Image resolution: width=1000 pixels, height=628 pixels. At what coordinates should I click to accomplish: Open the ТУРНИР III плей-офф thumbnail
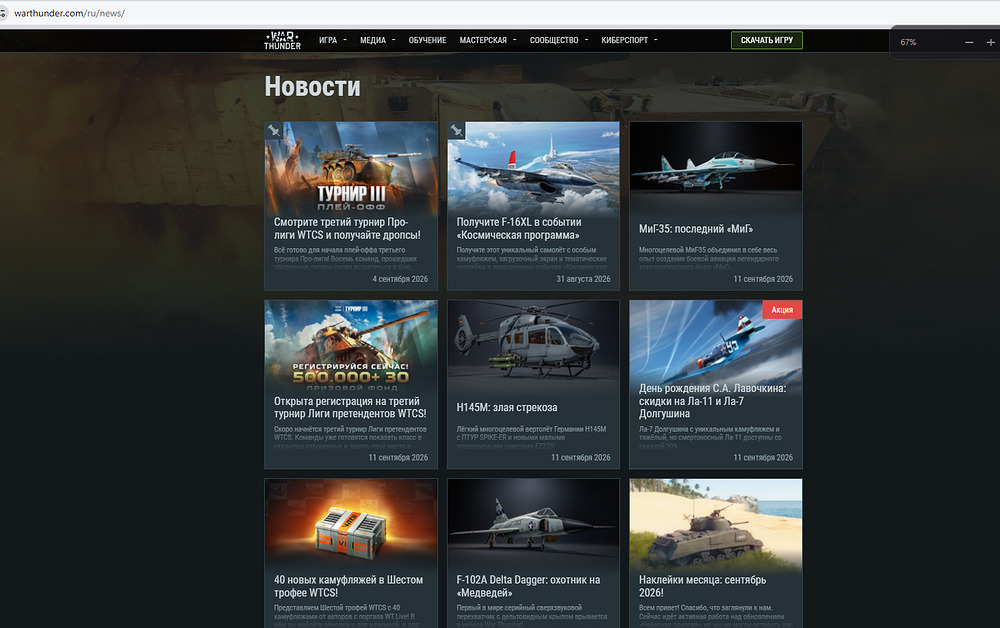pyautogui.click(x=351, y=168)
